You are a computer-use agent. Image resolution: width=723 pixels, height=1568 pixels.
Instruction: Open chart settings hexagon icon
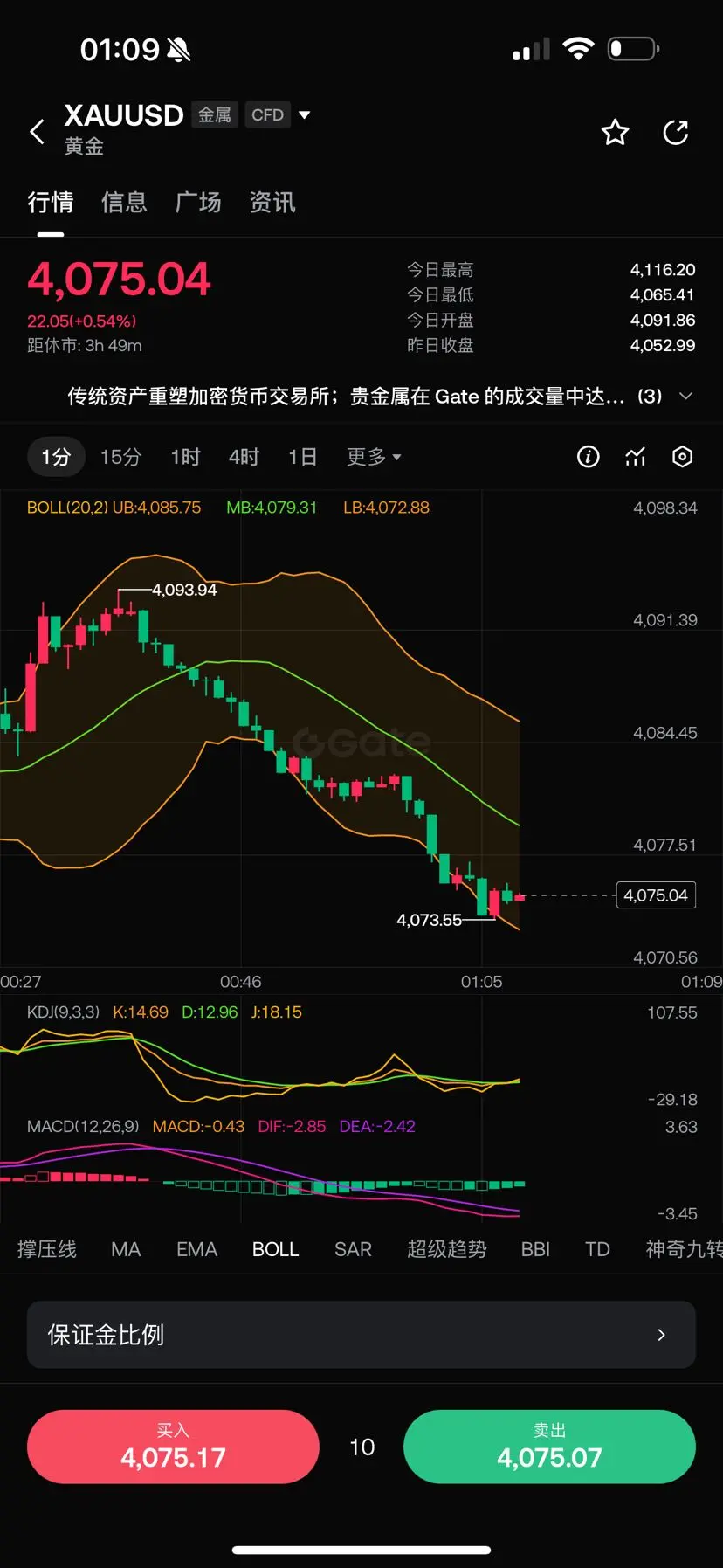683,457
